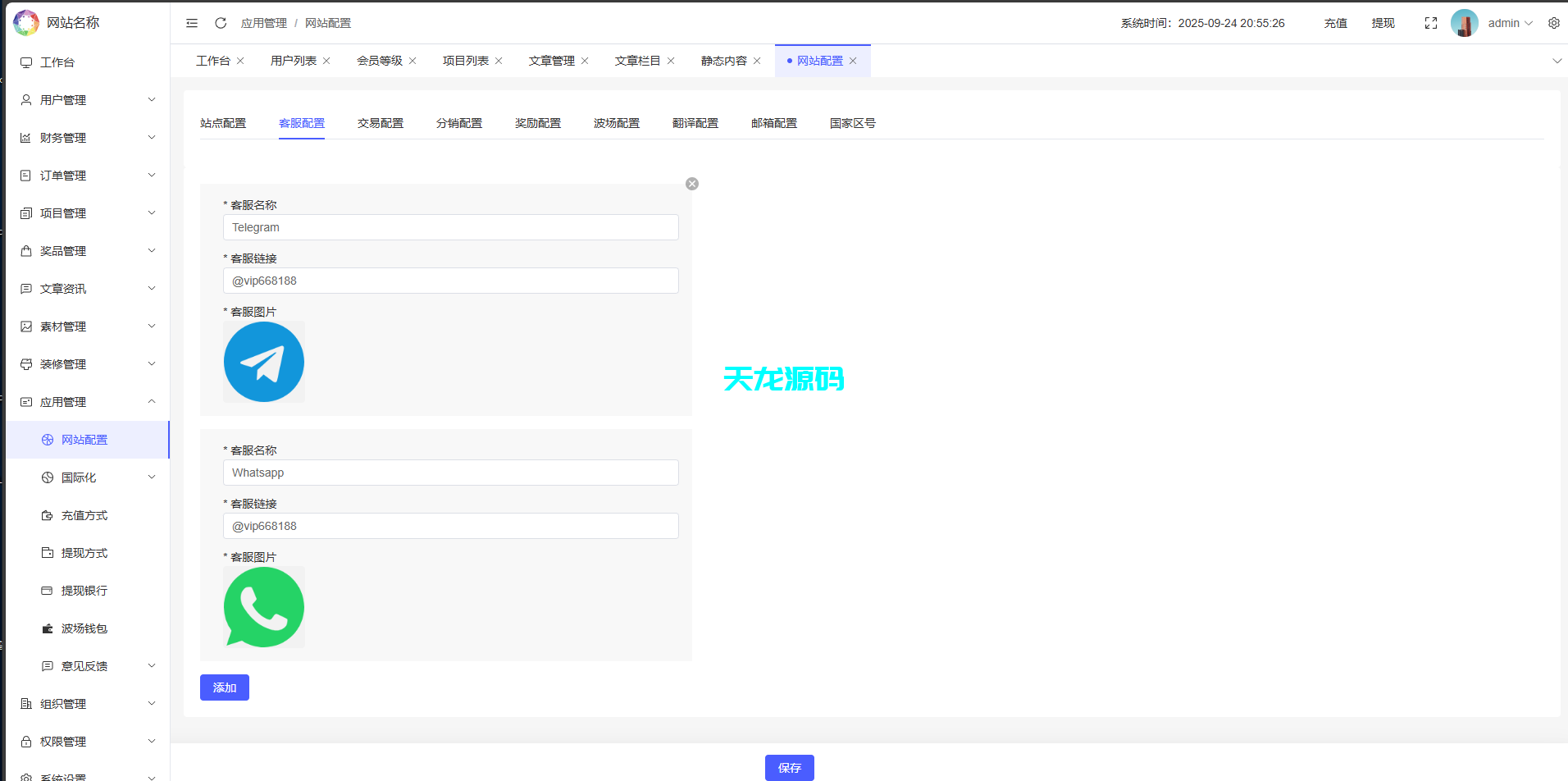Open the 充值 link in the top bar

(1334, 23)
